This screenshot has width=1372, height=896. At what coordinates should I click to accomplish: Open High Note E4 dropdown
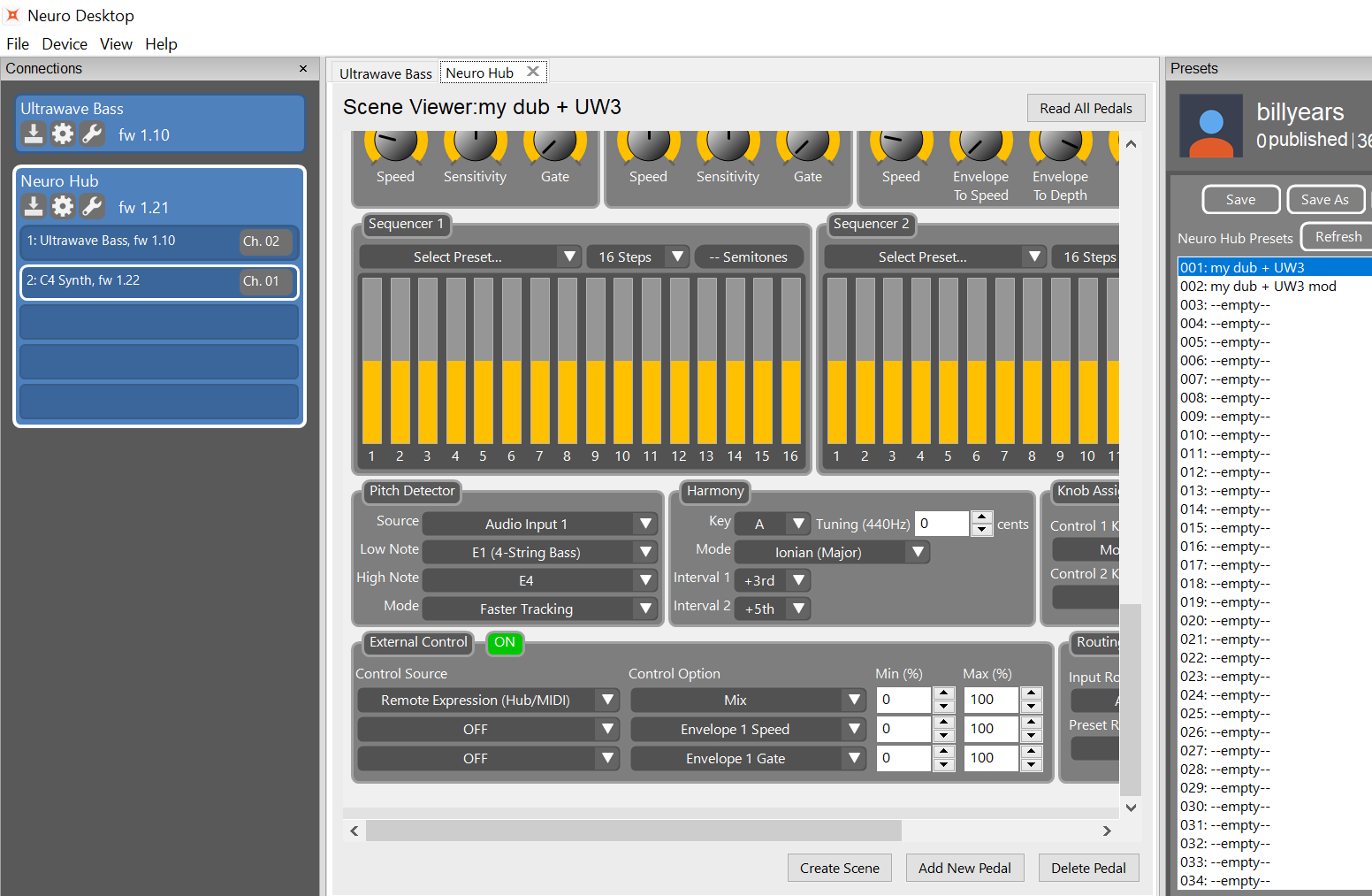click(539, 580)
